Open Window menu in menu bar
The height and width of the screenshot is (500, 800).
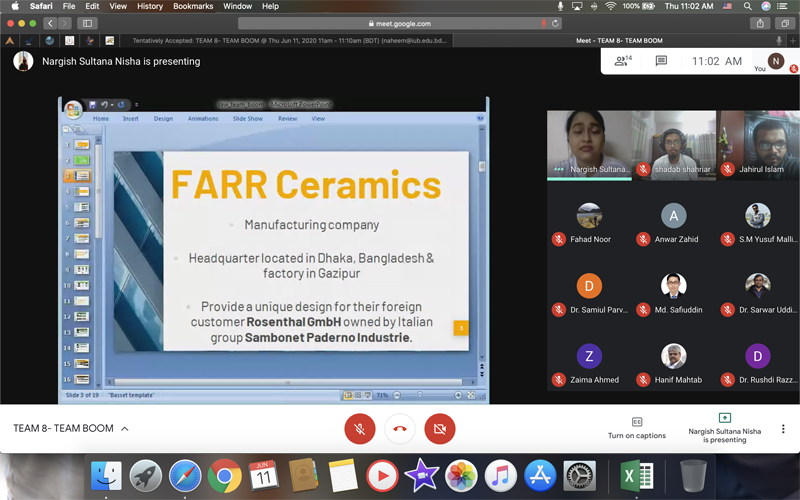[x=237, y=6]
